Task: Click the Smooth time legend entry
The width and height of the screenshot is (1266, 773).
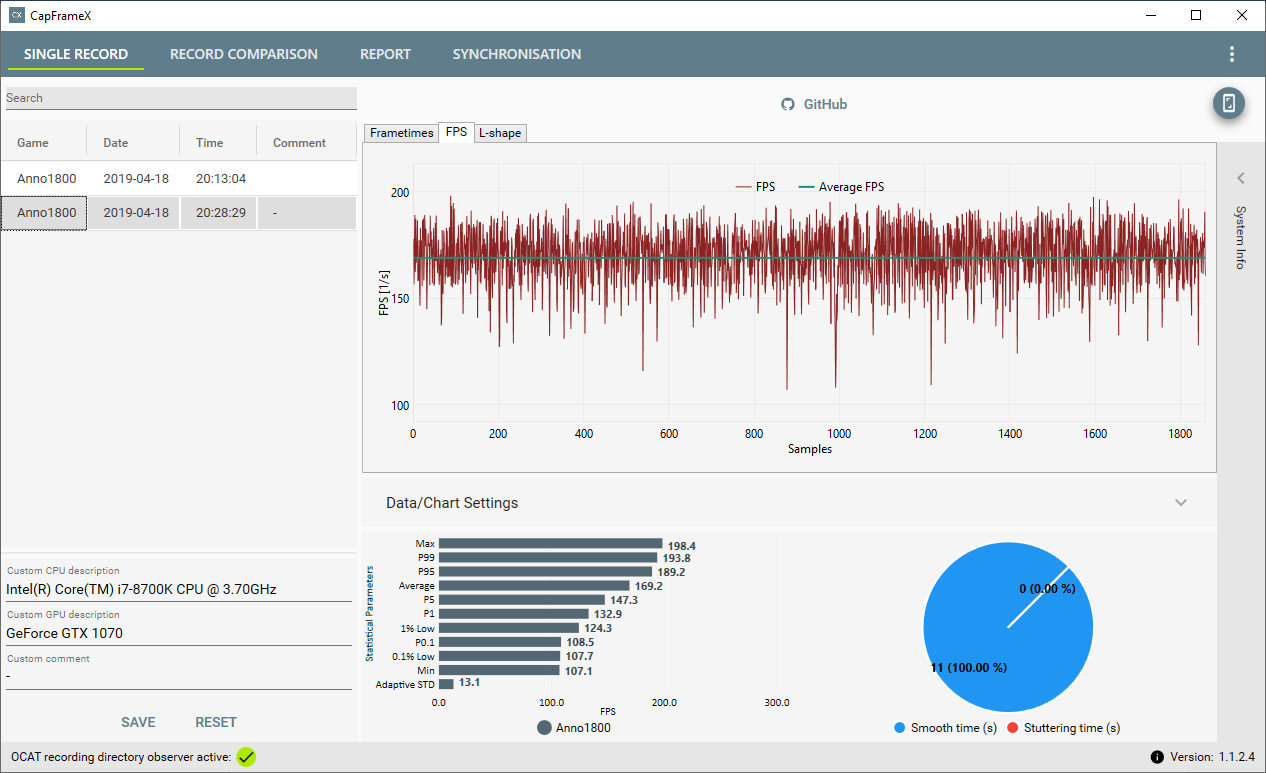Action: 945,728
